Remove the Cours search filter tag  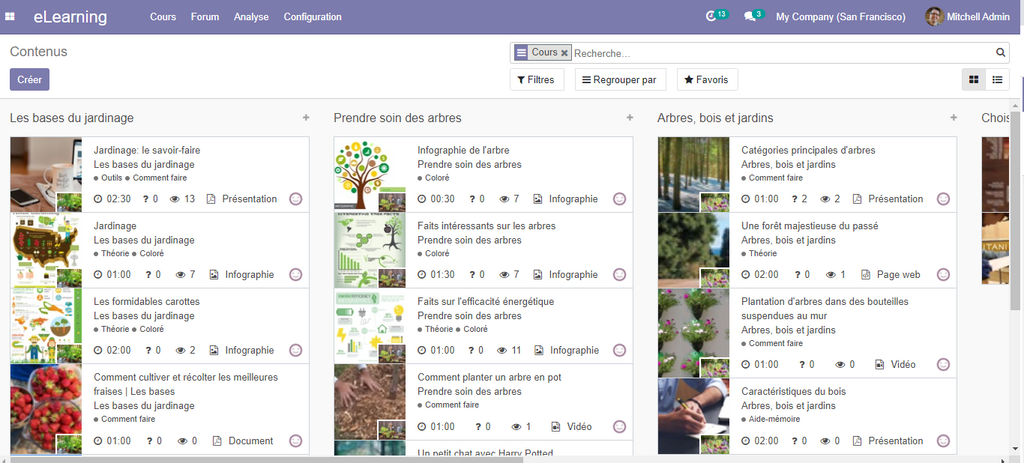coord(564,53)
